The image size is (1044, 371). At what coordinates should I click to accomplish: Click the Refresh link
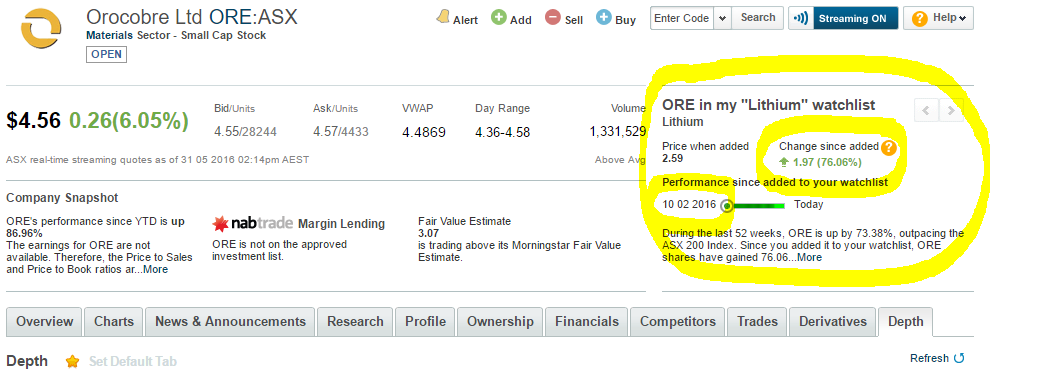click(929, 358)
